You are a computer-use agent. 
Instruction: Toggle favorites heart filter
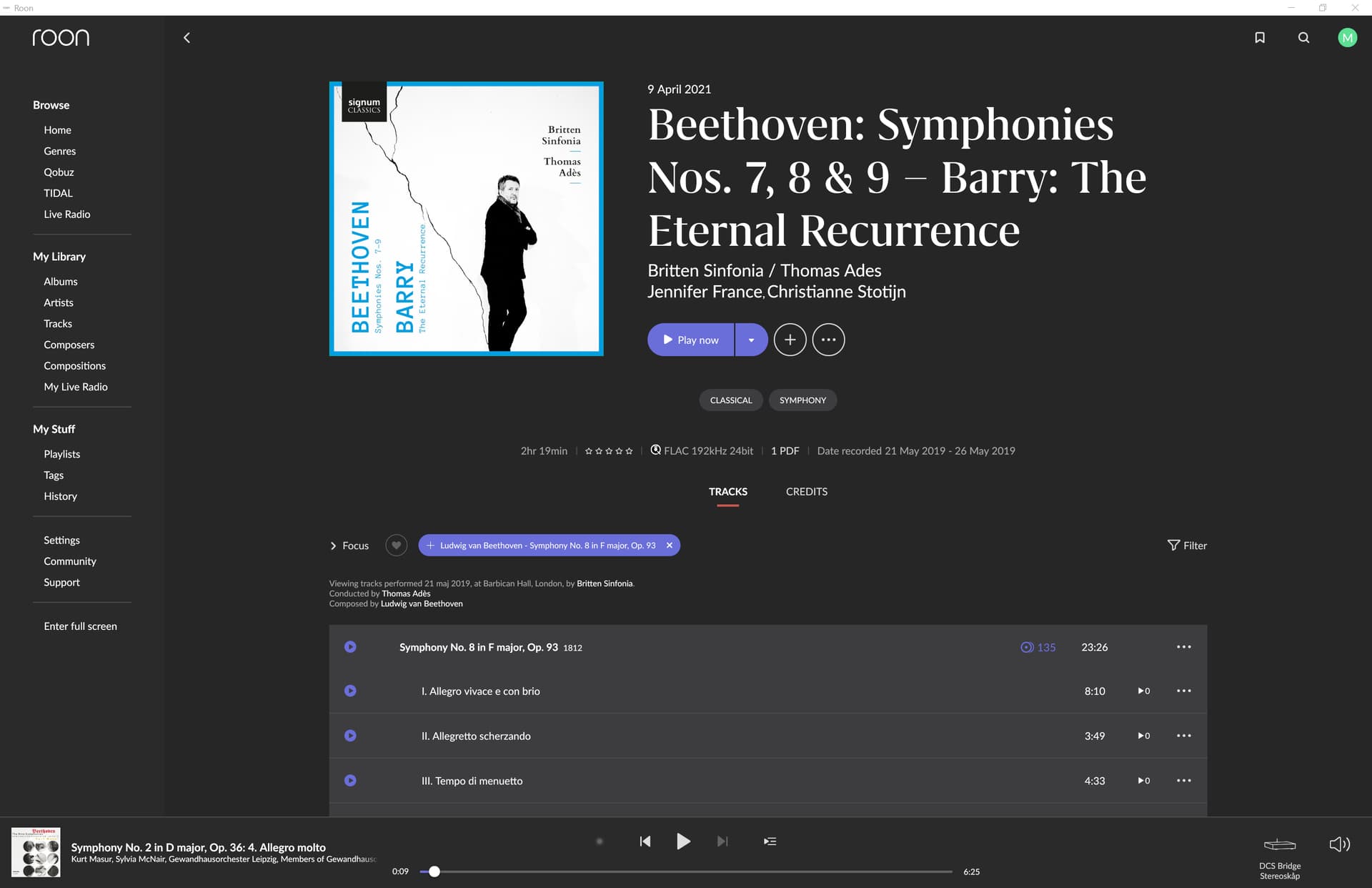(396, 546)
